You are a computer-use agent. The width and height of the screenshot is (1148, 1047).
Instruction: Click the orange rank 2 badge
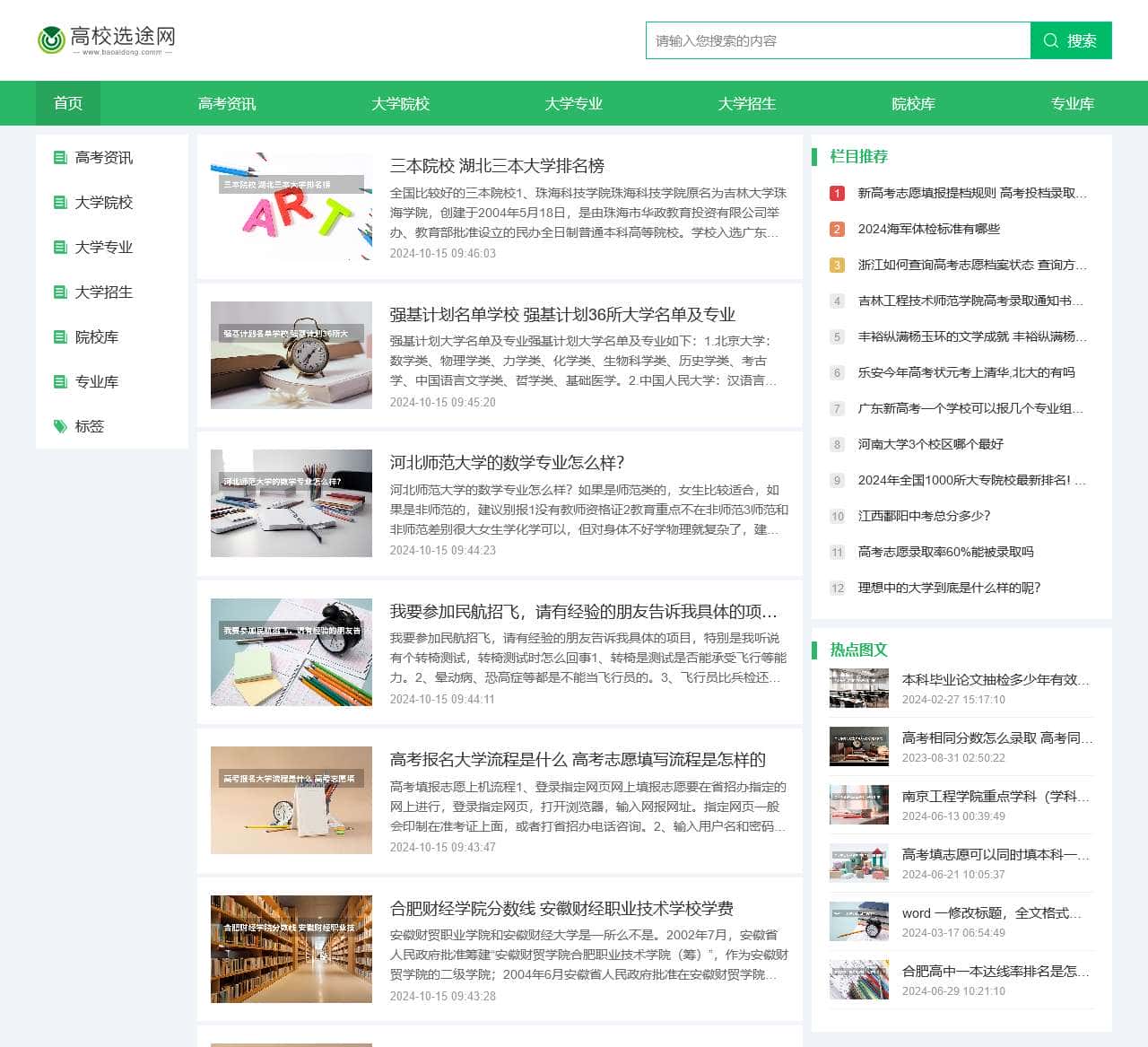(837, 229)
